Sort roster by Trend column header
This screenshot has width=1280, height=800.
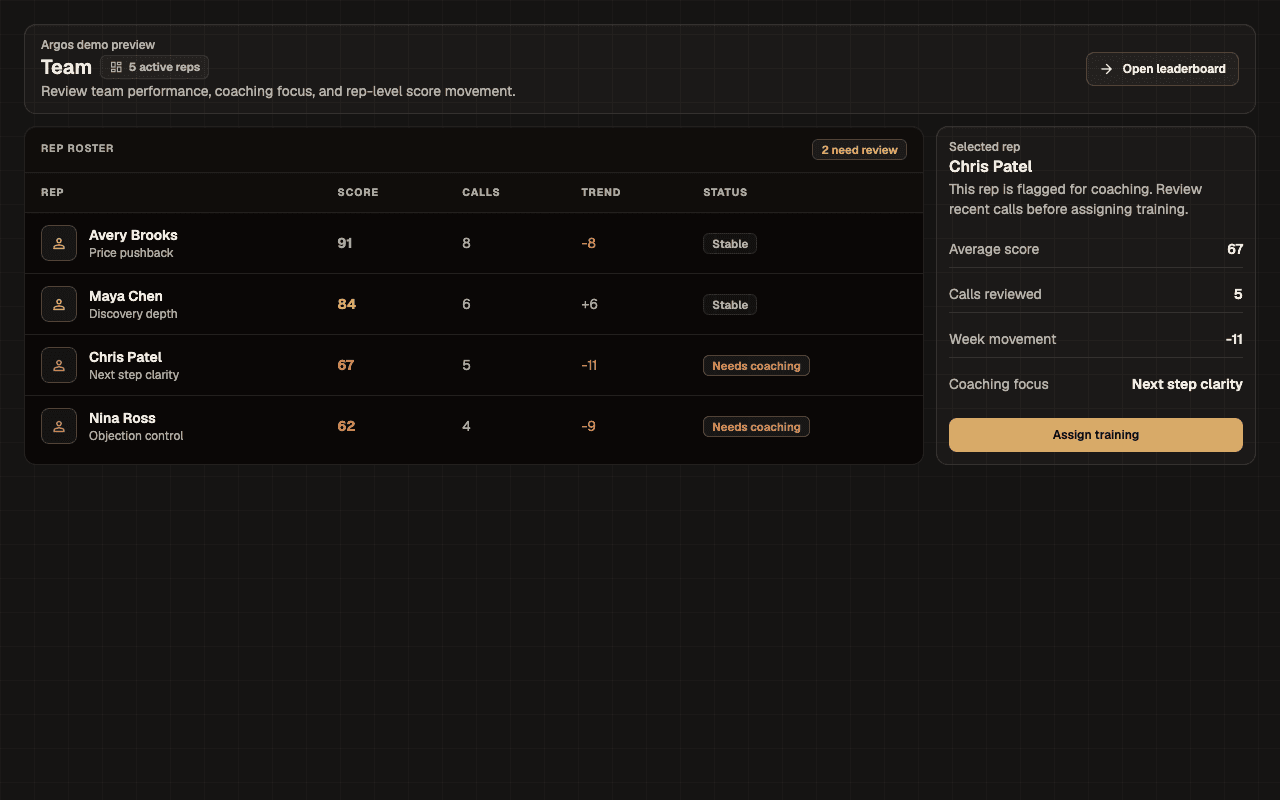(601, 192)
